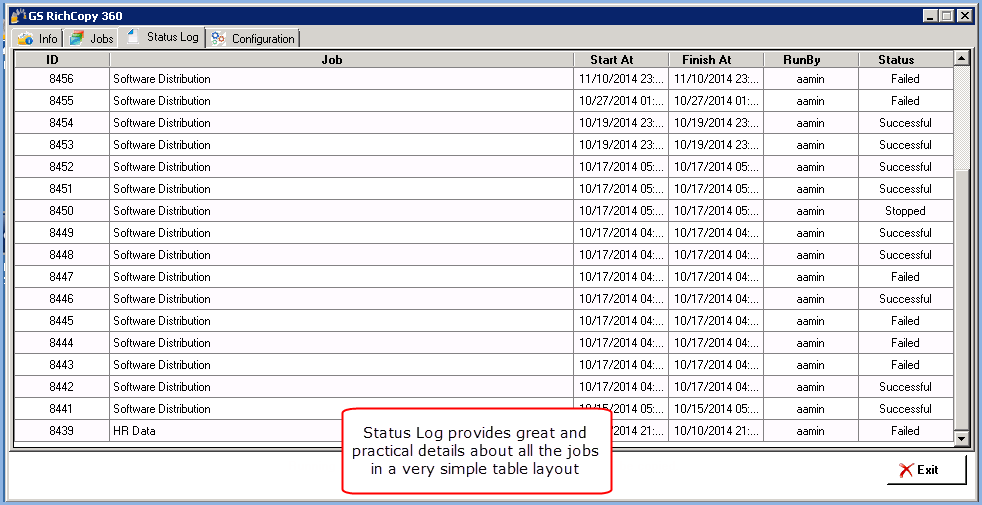Click Successful status in row 8441
Viewport: 982px width, 505px height.
(x=905, y=409)
